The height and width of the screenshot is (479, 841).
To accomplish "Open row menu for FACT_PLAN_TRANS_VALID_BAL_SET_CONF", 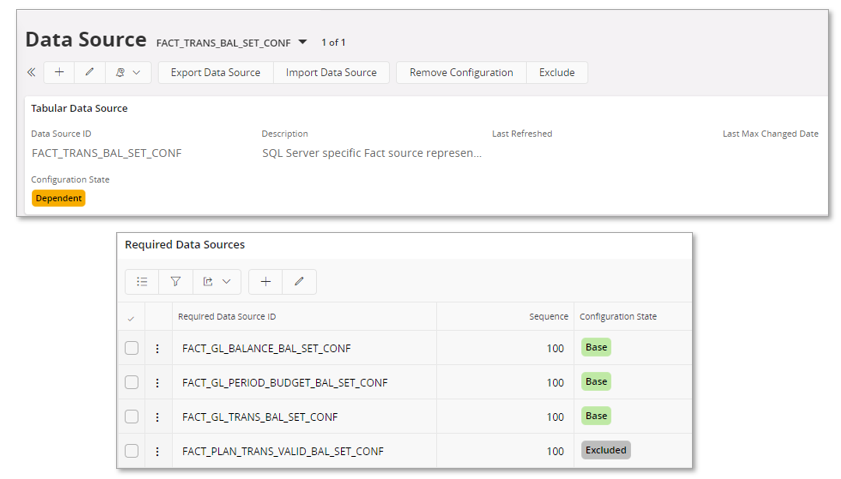I will tap(157, 451).
